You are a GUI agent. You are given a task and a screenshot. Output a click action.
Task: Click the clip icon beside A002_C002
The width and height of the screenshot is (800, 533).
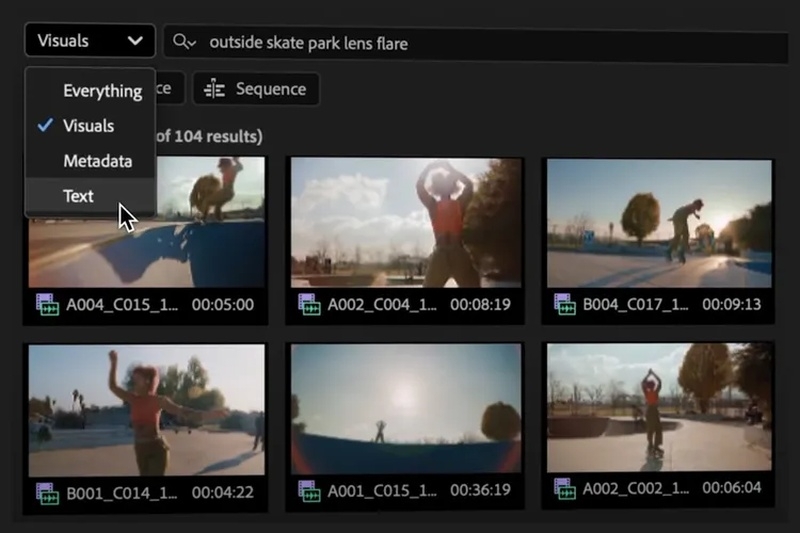point(565,492)
